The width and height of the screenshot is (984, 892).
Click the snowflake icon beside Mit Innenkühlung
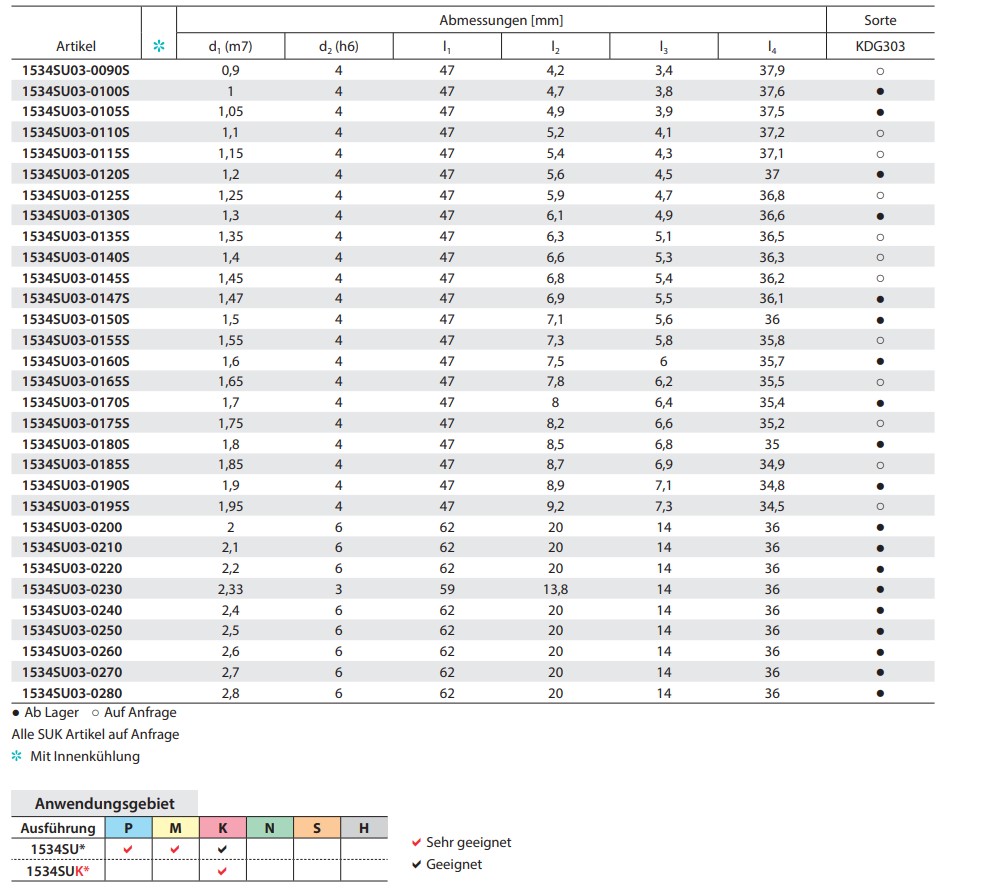[16, 756]
